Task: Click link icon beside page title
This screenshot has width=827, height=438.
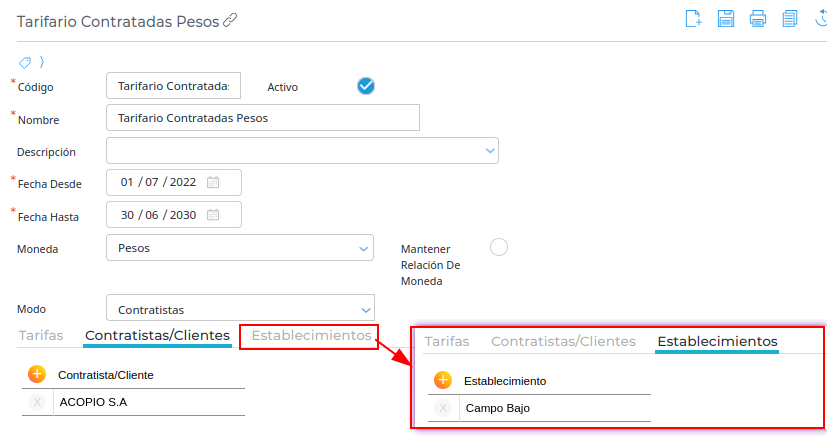Action: coord(230,21)
